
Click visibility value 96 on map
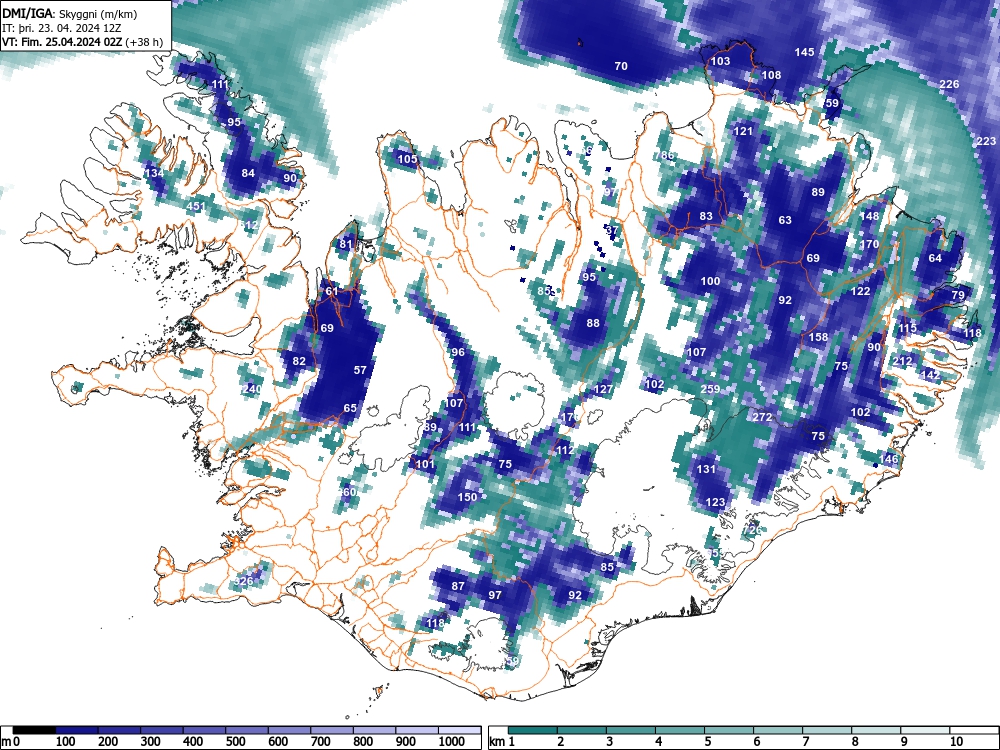coord(457,352)
